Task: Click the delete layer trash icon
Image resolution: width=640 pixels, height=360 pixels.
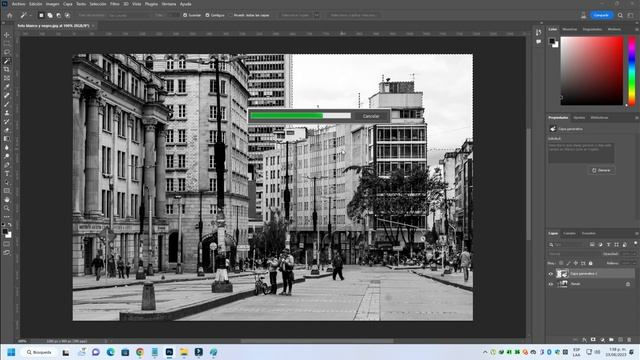Action: [629, 340]
